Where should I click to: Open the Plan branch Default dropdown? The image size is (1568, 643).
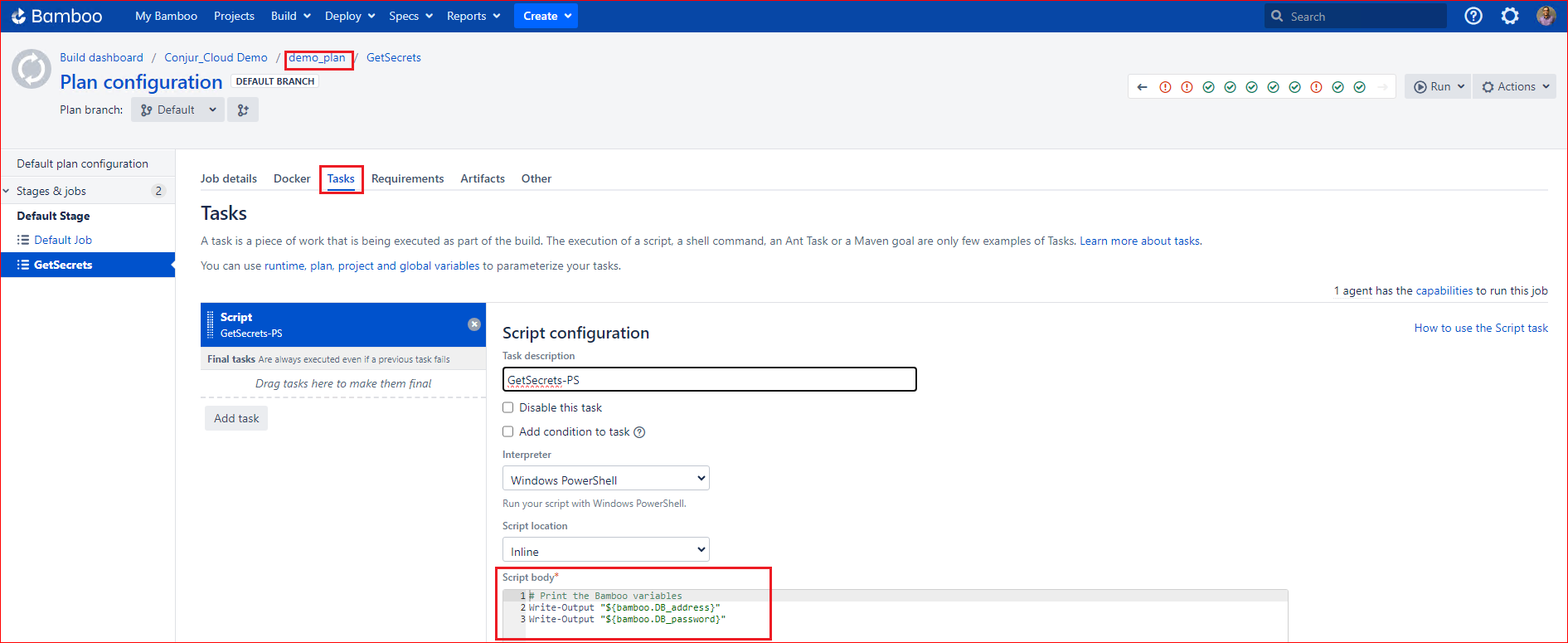coord(177,110)
